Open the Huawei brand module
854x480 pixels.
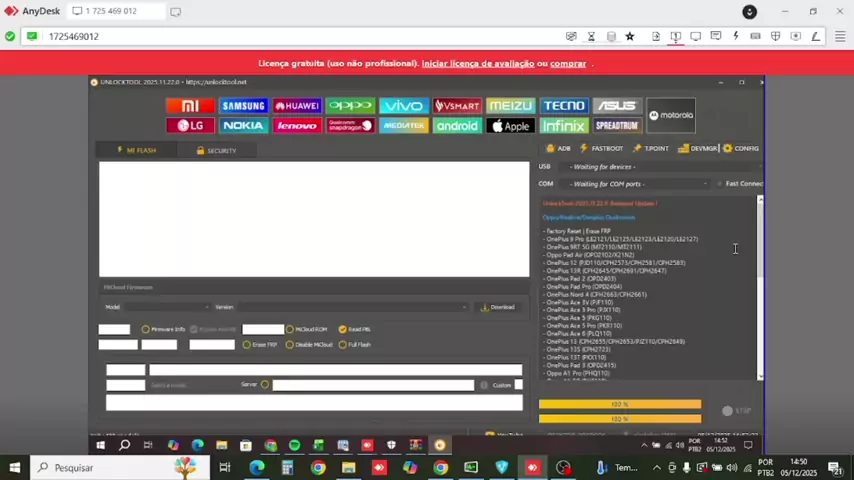pyautogui.click(x=296, y=106)
